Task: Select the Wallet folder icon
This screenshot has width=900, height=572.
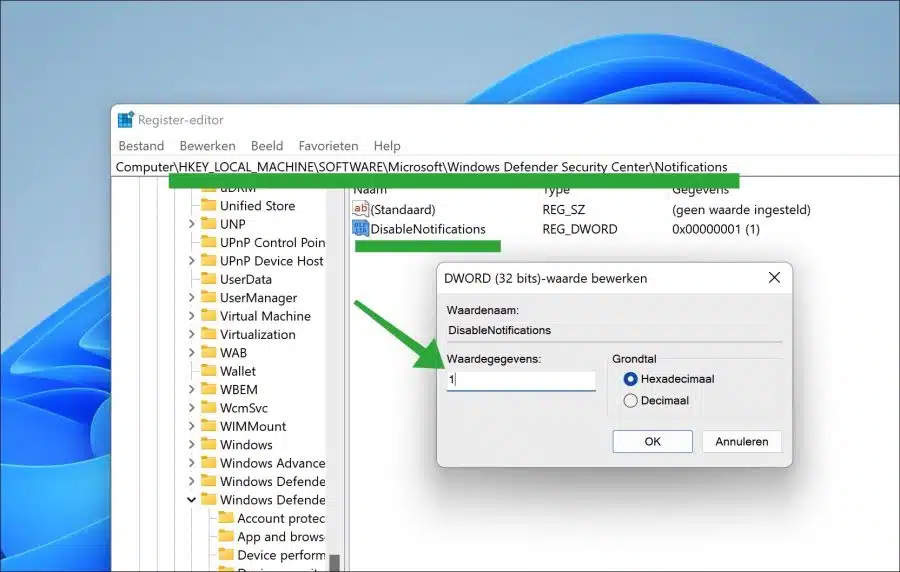Action: coord(209,370)
